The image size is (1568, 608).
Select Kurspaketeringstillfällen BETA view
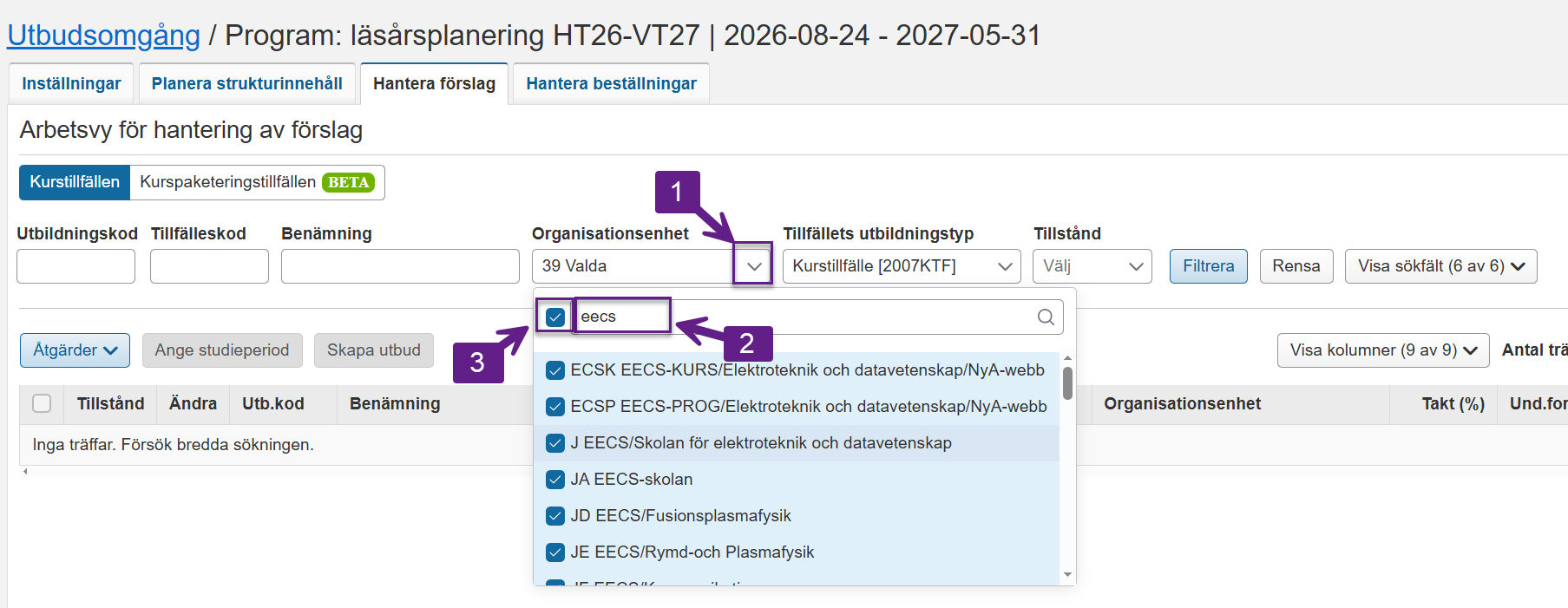pyautogui.click(x=257, y=182)
